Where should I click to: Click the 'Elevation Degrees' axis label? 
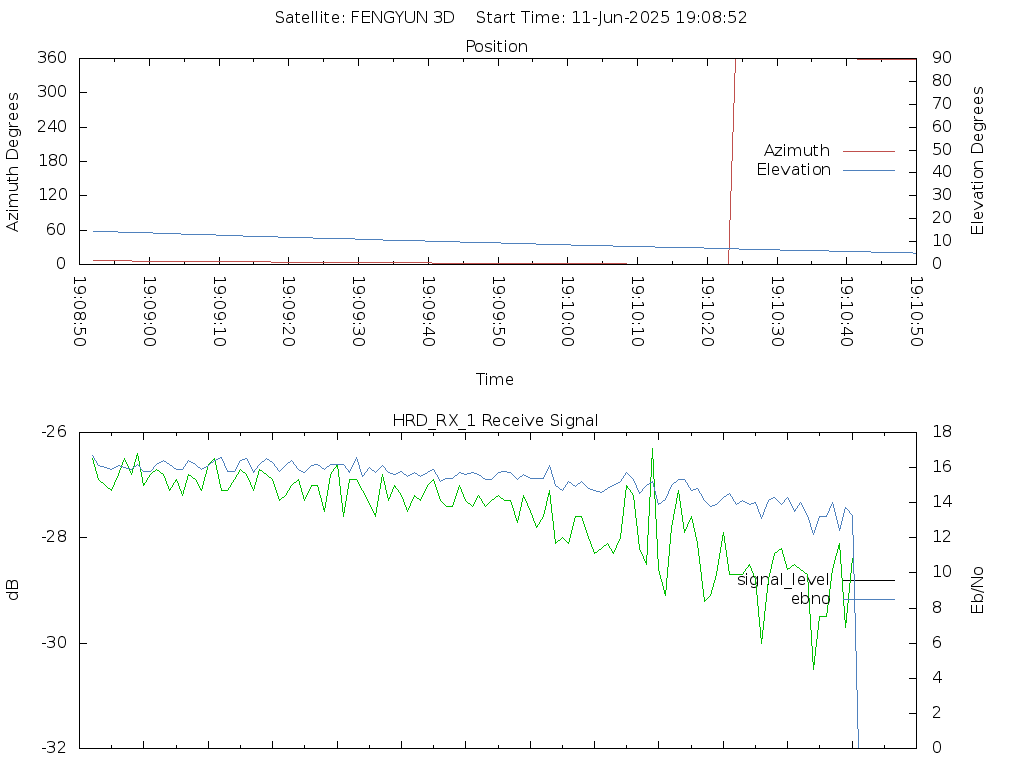click(x=977, y=161)
